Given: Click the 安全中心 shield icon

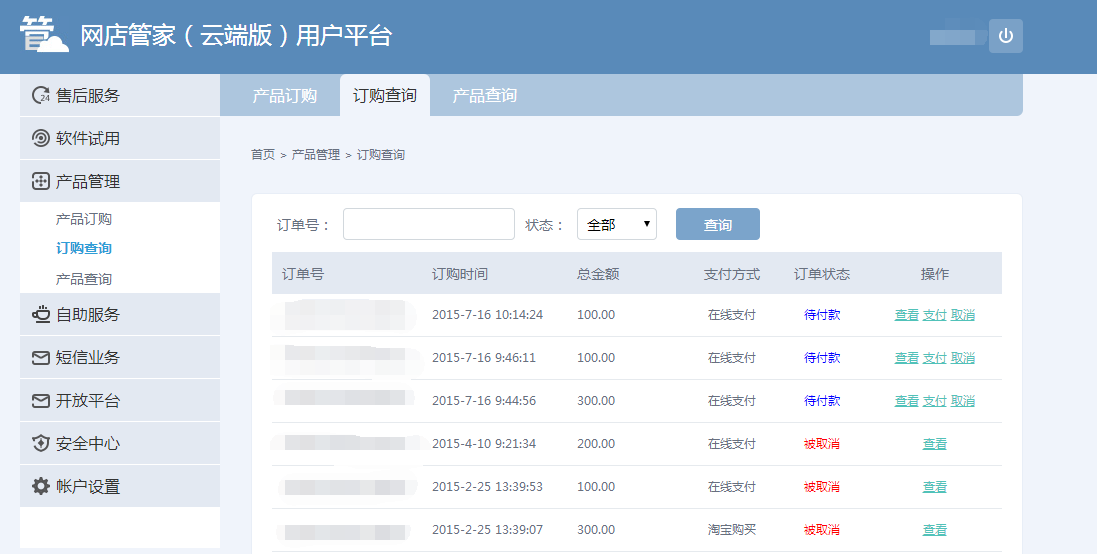Looking at the screenshot, I should [x=41, y=444].
